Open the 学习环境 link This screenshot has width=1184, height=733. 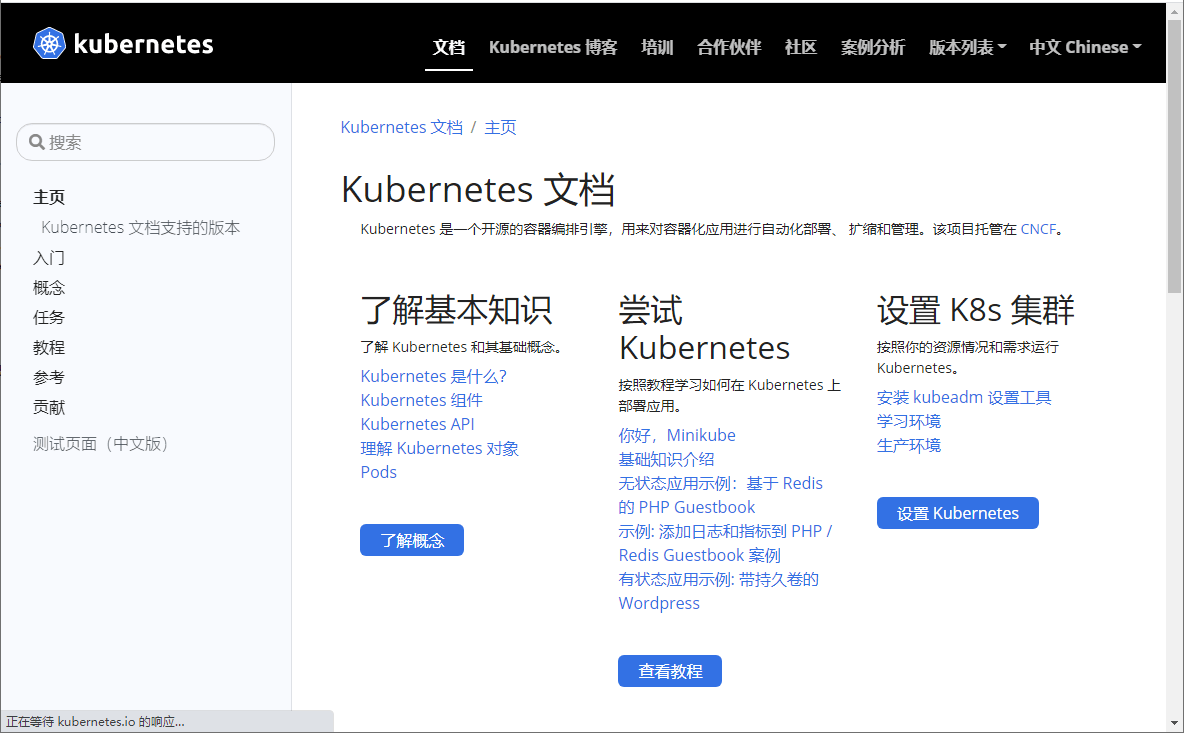coord(908,421)
